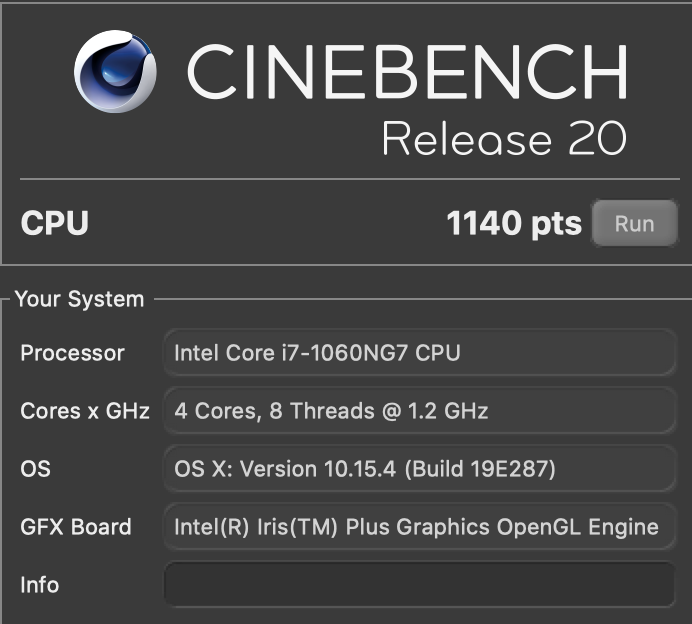The height and width of the screenshot is (624, 692).
Task: Select the OS version field
Action: coord(419,469)
